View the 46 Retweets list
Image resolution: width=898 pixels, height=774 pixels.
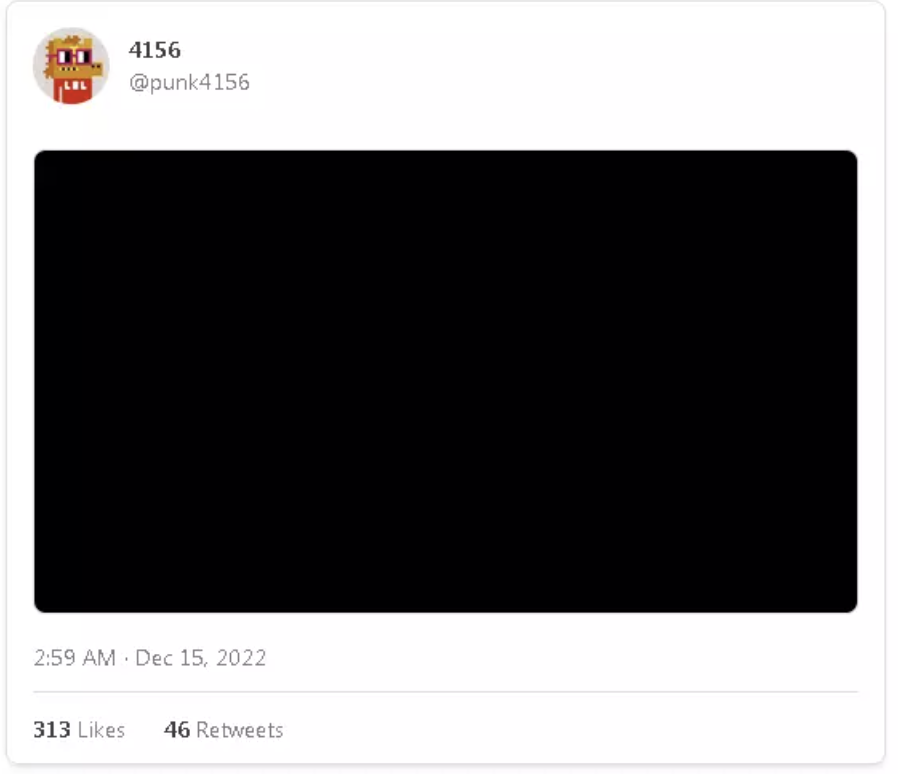tap(224, 730)
